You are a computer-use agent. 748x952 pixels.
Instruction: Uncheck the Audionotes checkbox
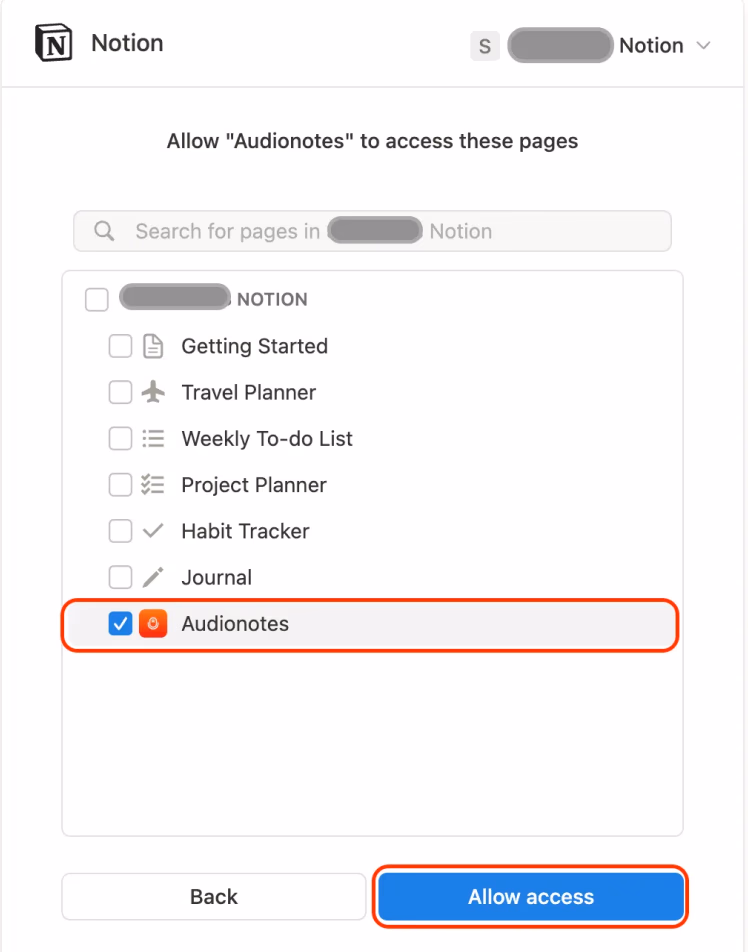[120, 624]
